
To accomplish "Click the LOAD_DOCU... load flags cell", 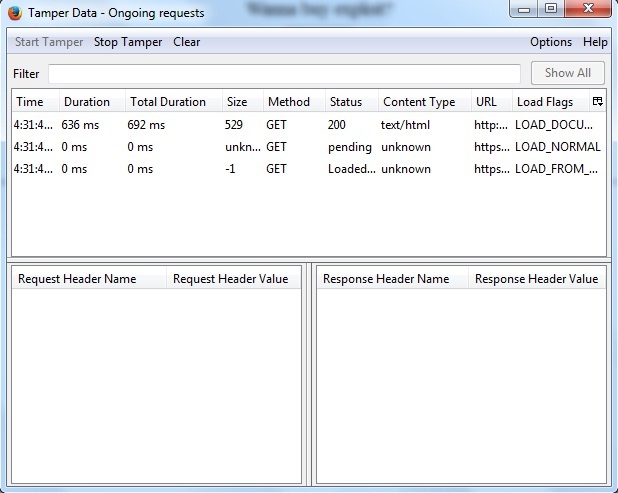I will [554, 125].
